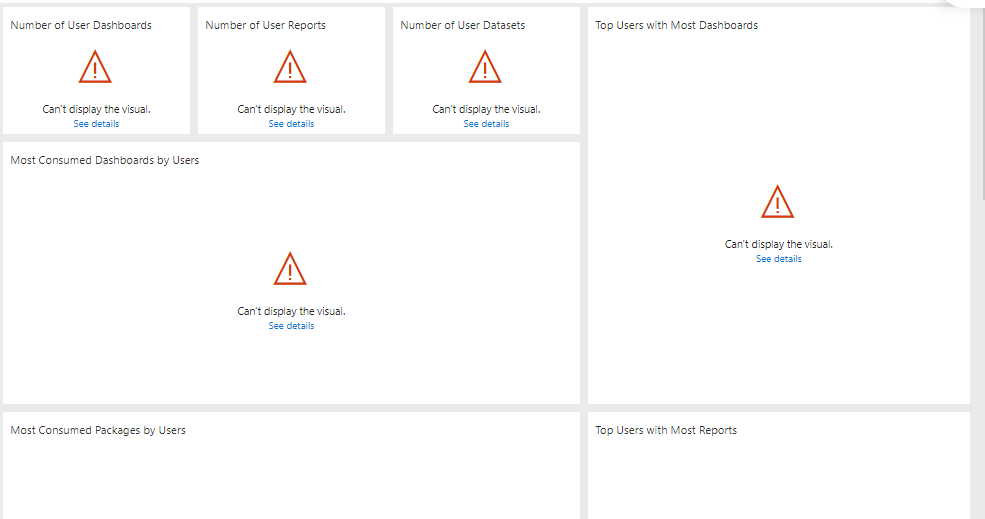This screenshot has height=519, width=985.
Task: Click warning icon in Number of User Reports tile
Action: point(290,67)
